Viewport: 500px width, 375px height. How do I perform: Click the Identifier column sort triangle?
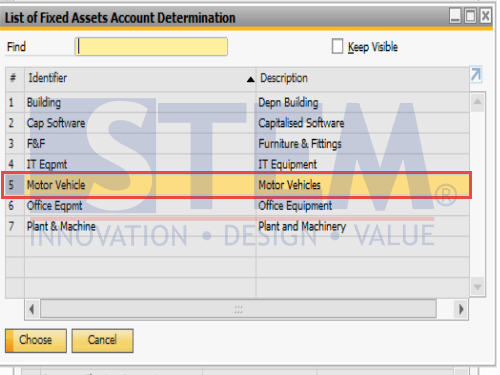(250, 79)
